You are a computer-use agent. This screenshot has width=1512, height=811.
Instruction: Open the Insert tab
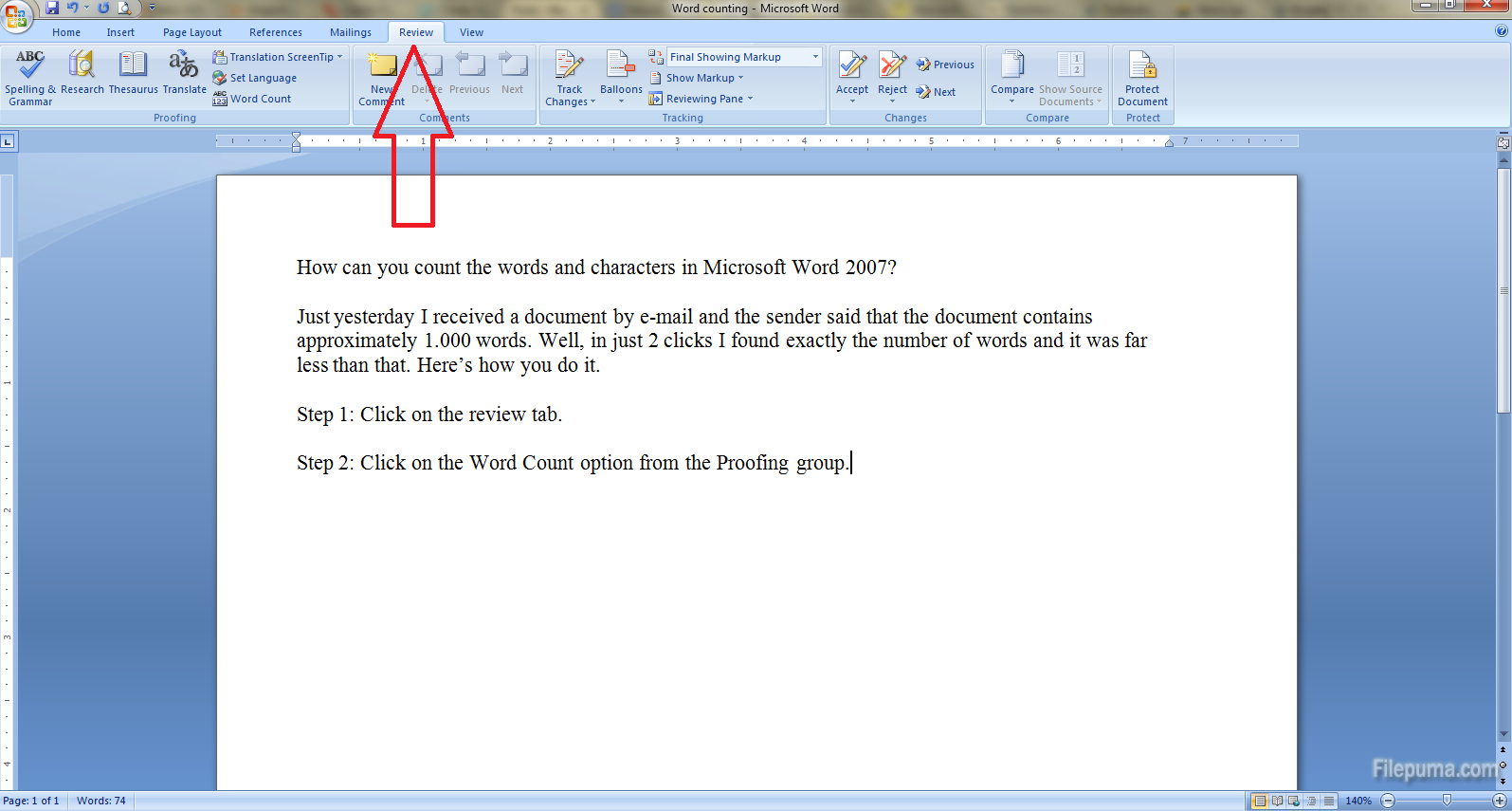120,32
